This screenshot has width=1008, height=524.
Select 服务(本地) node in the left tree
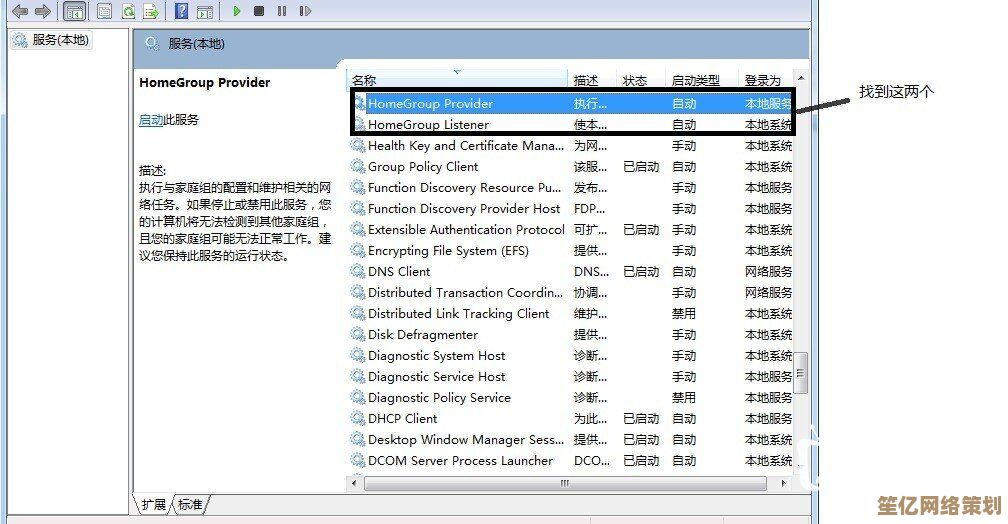[x=60, y=40]
